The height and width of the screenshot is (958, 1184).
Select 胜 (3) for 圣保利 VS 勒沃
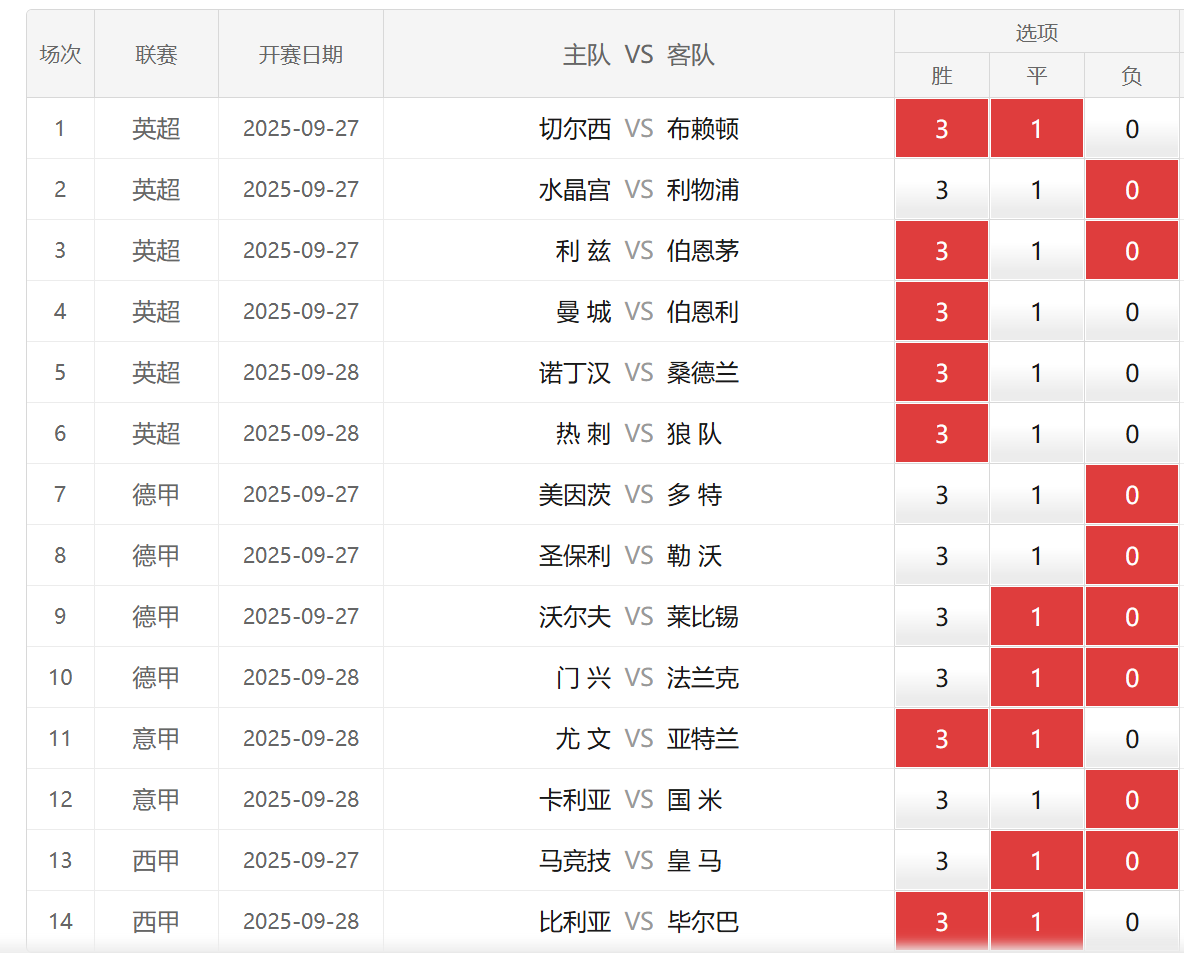941,556
